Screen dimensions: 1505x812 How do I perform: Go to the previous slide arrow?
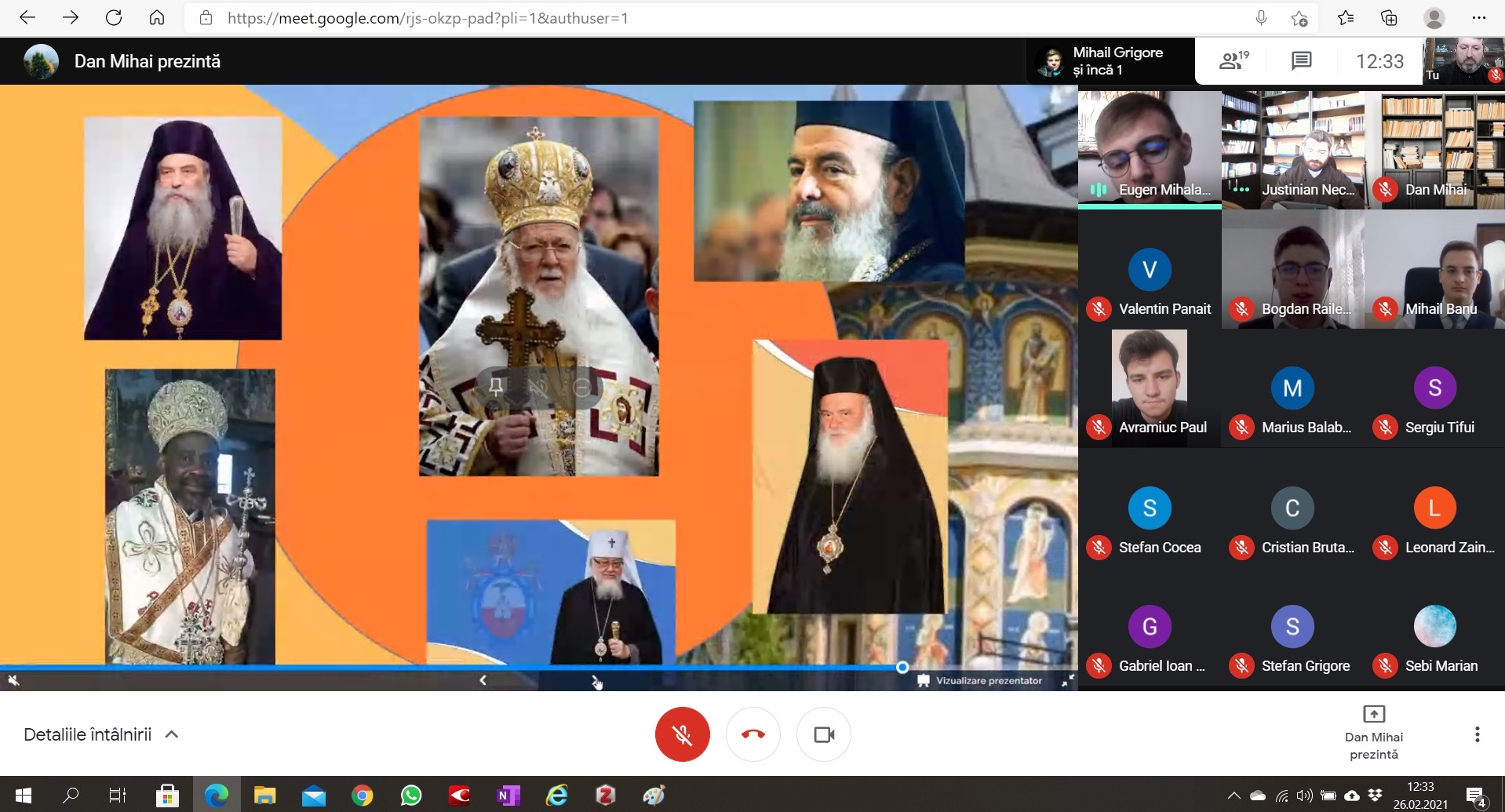pos(483,680)
